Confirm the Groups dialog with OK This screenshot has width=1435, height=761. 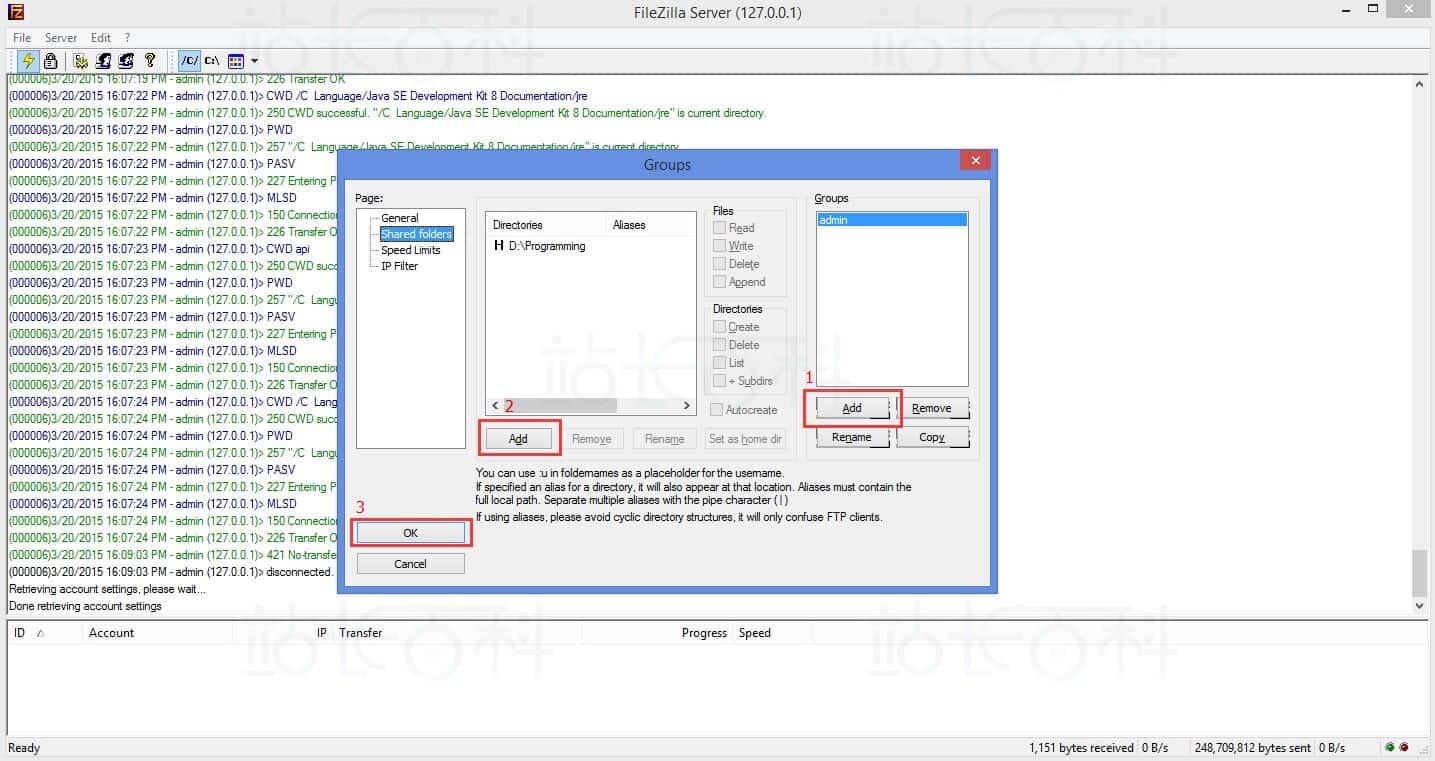click(411, 533)
